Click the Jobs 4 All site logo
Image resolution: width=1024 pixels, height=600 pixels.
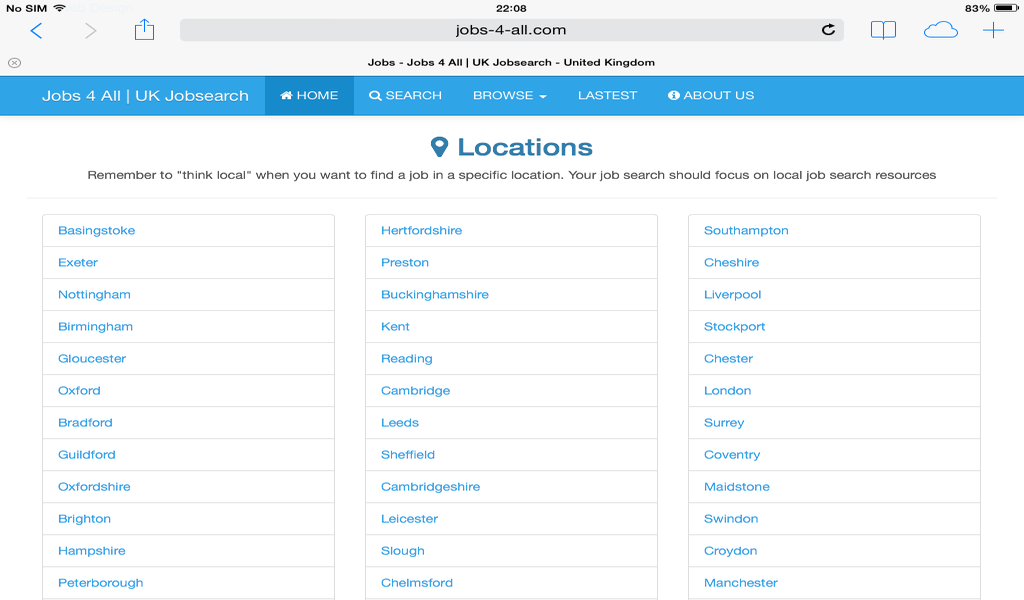pos(146,95)
